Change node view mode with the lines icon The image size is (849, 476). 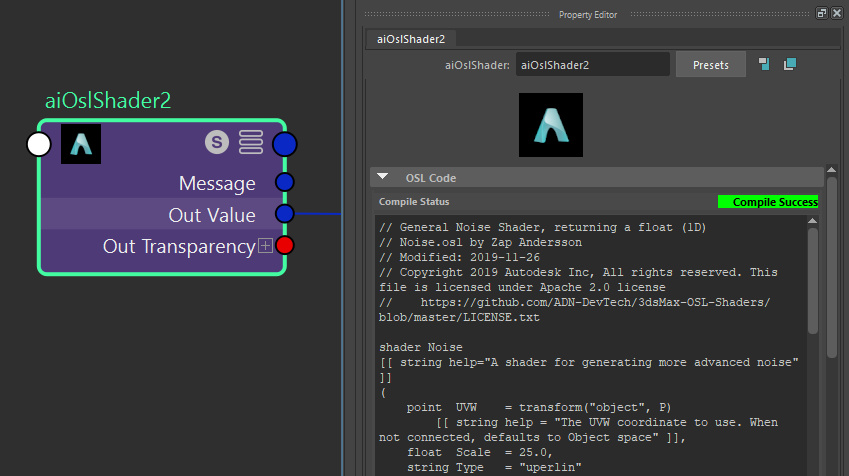pyautogui.click(x=251, y=142)
